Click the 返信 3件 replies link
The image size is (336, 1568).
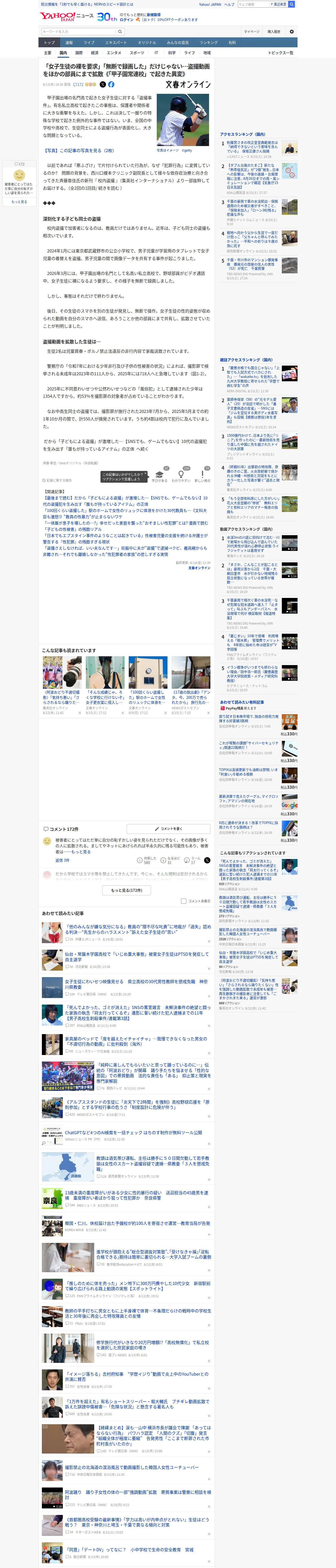click(x=62, y=861)
